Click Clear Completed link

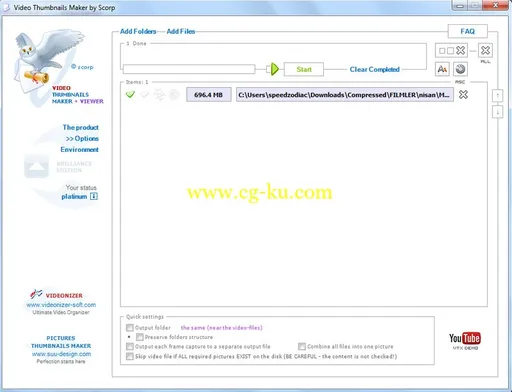point(374,69)
